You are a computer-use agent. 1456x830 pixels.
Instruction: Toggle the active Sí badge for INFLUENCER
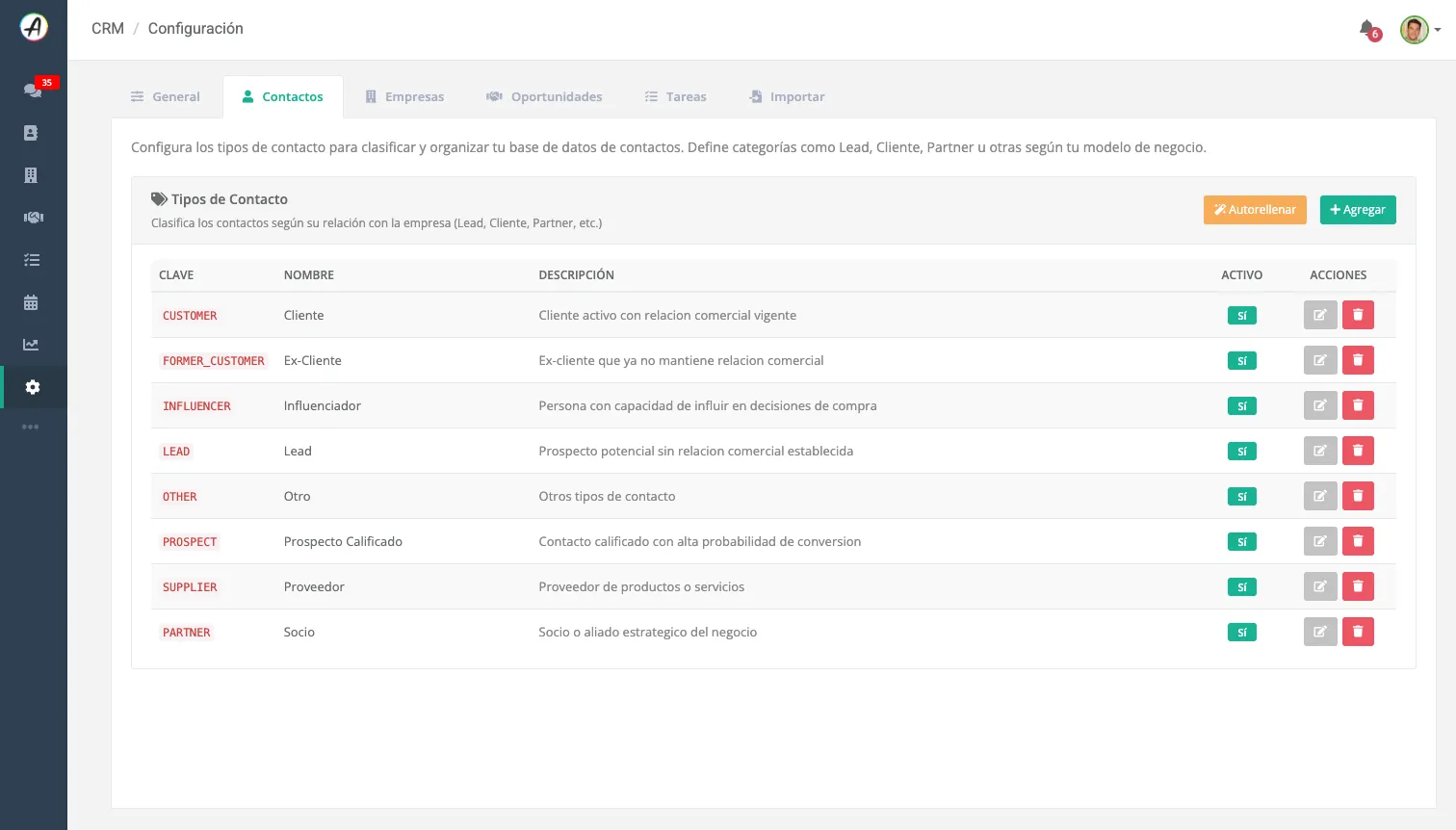point(1242,406)
